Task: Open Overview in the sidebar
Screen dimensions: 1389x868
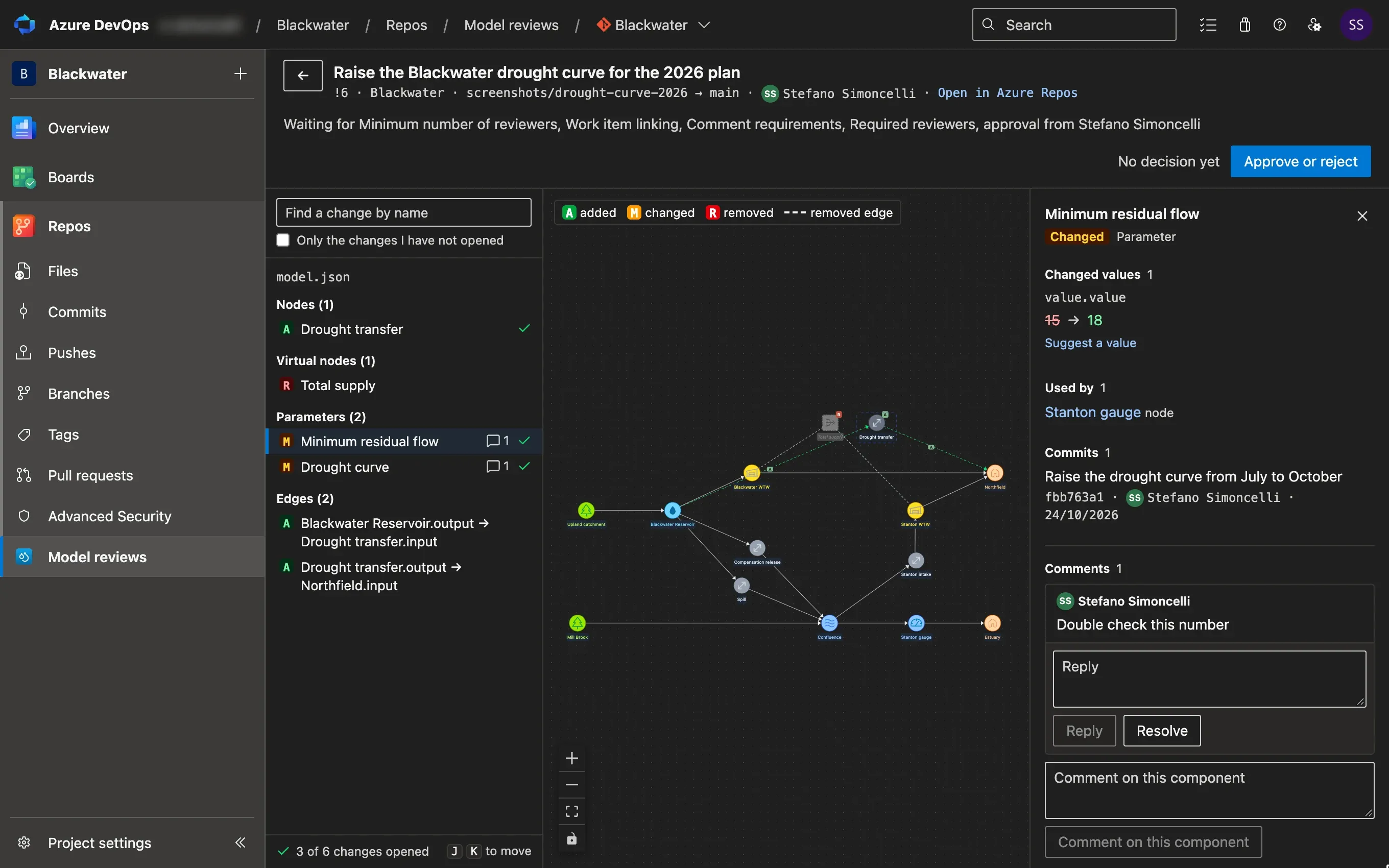Action: [133, 128]
